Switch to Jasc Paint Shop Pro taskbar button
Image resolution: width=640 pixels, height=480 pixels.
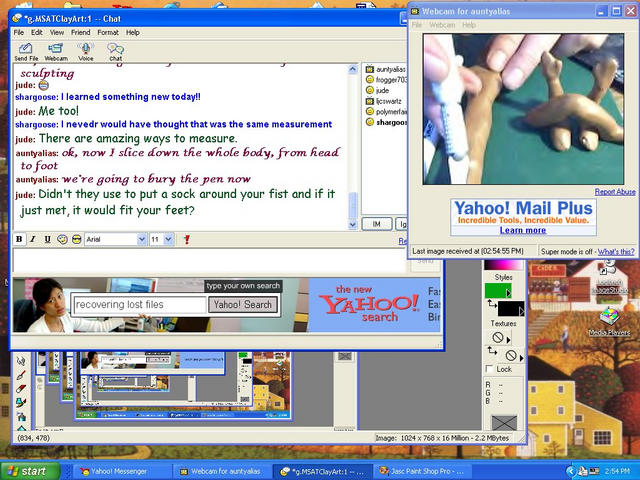coord(422,471)
